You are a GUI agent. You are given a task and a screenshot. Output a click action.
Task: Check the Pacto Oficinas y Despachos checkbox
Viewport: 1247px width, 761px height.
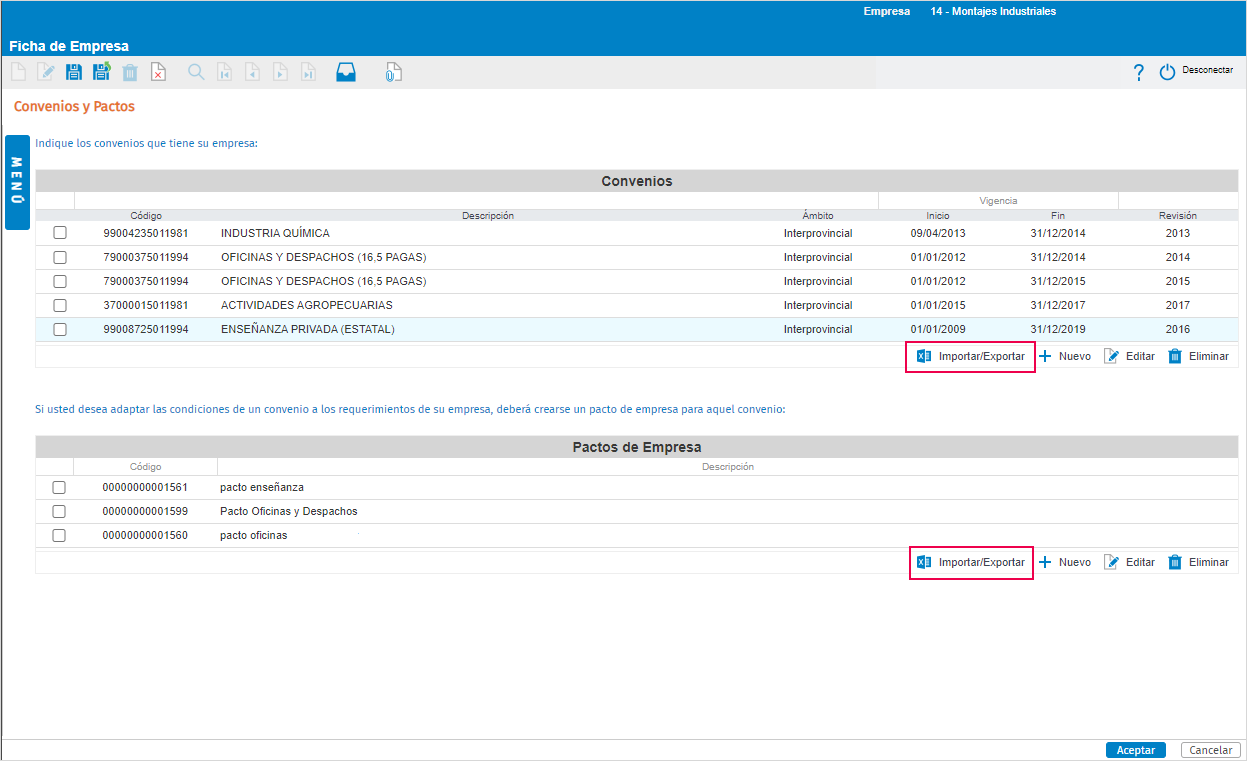coord(59,511)
